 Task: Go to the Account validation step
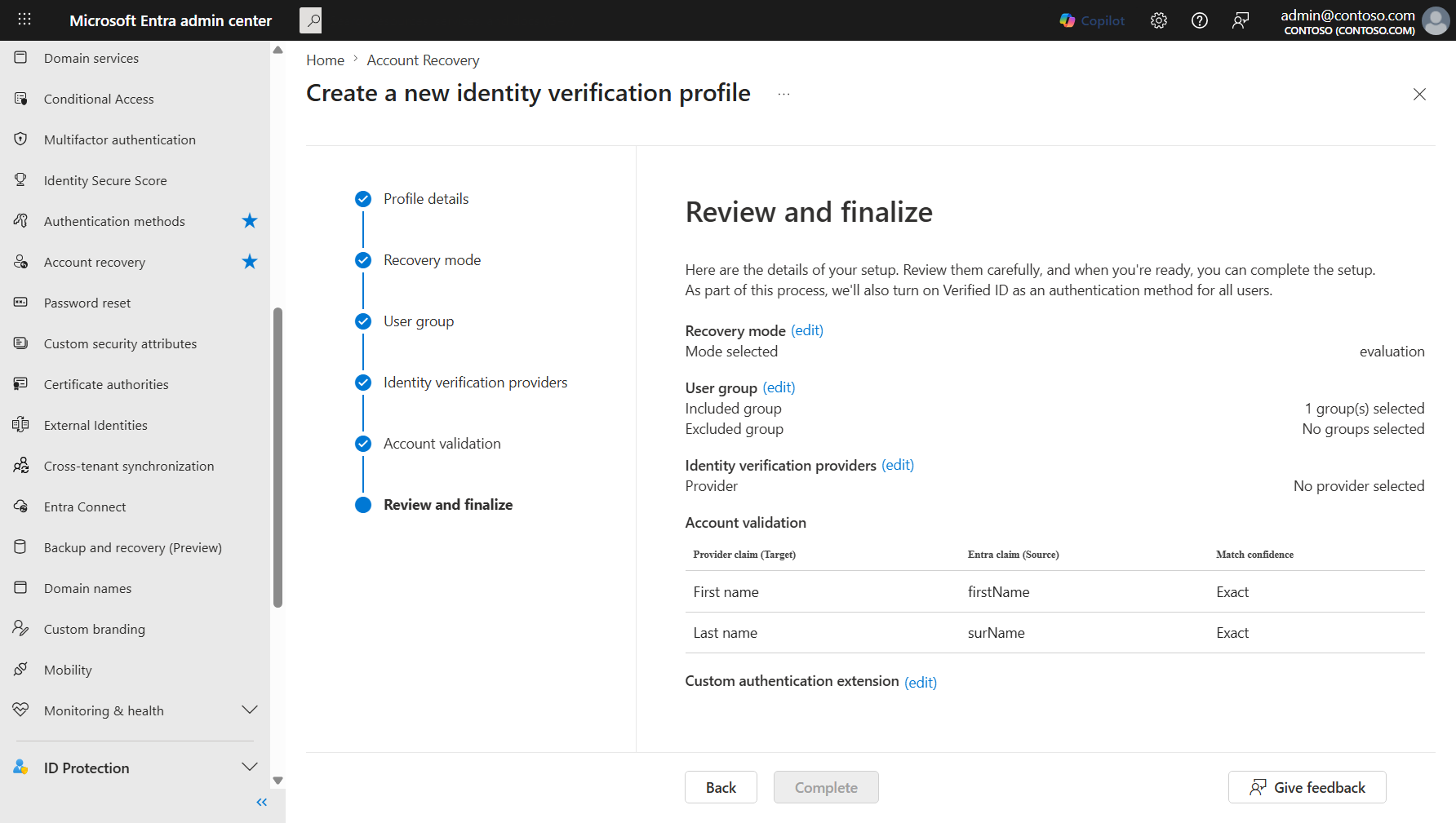(x=442, y=444)
